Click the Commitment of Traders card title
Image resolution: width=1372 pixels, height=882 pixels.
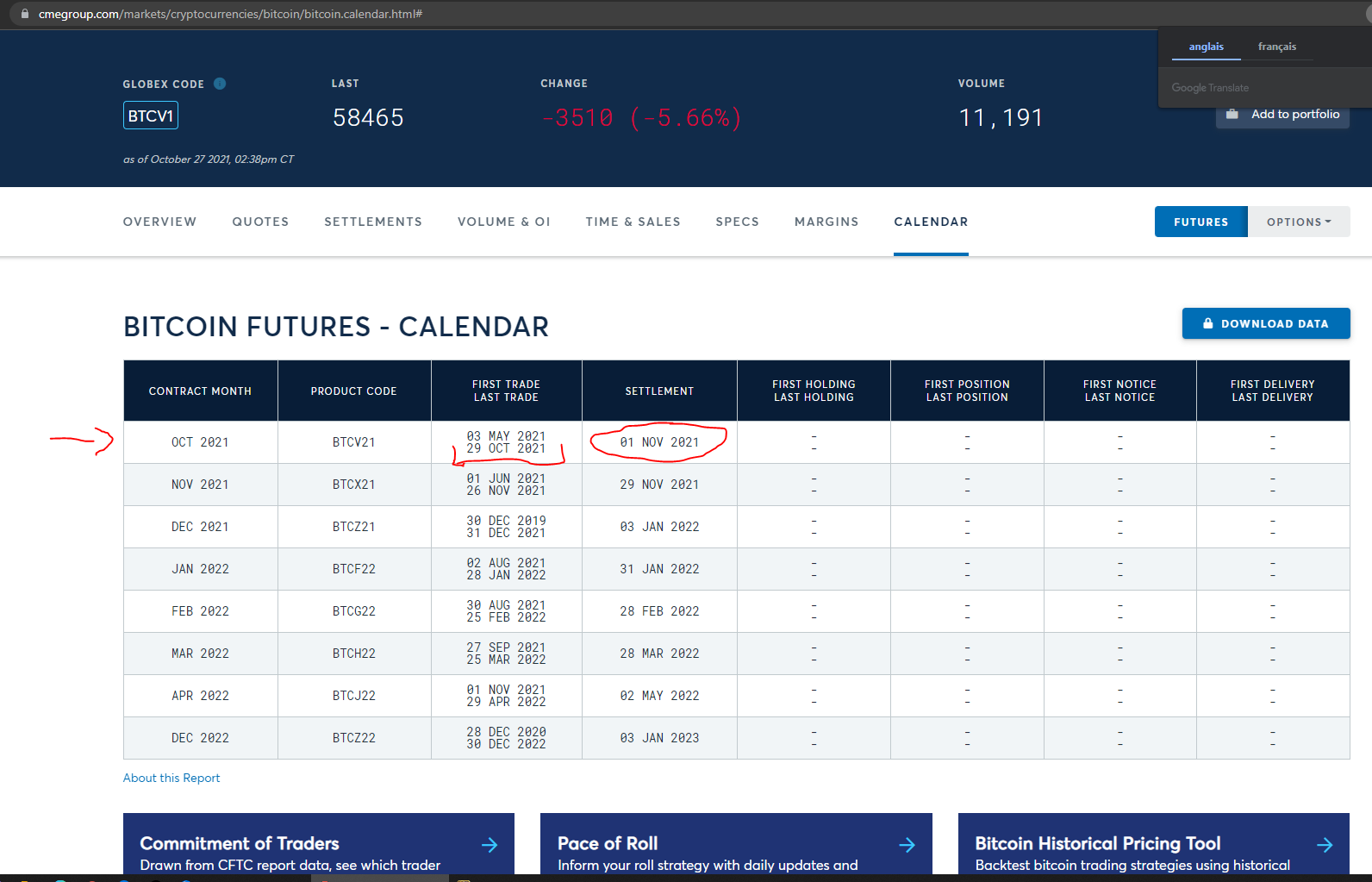click(x=240, y=843)
